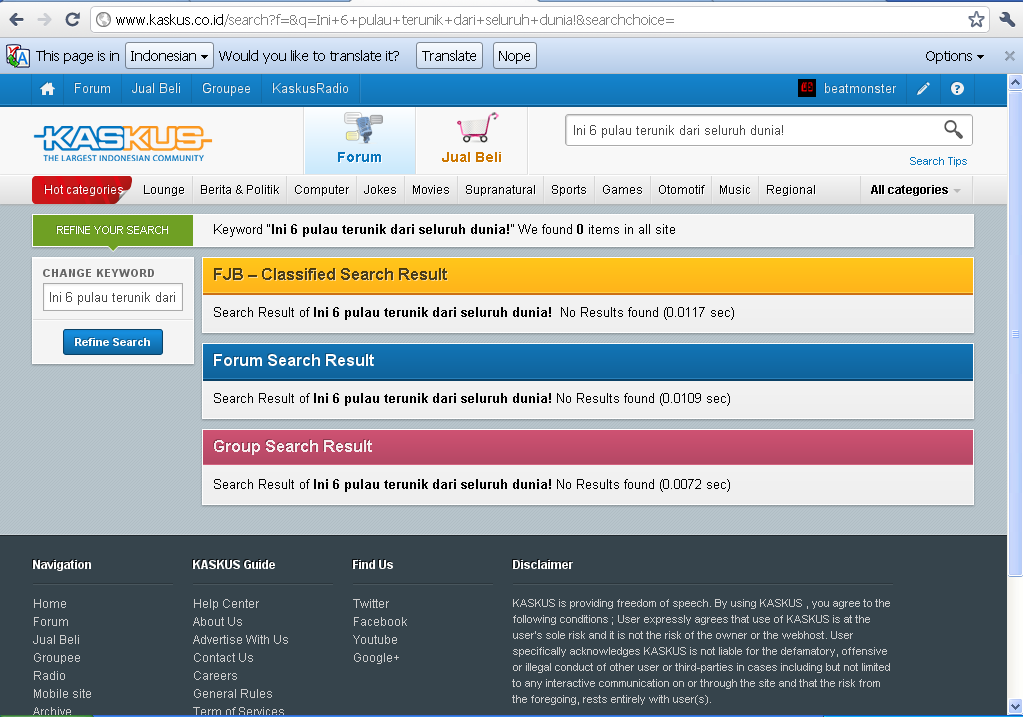Click the KASKUS logo
Image resolution: width=1023 pixels, height=717 pixels.
point(123,143)
